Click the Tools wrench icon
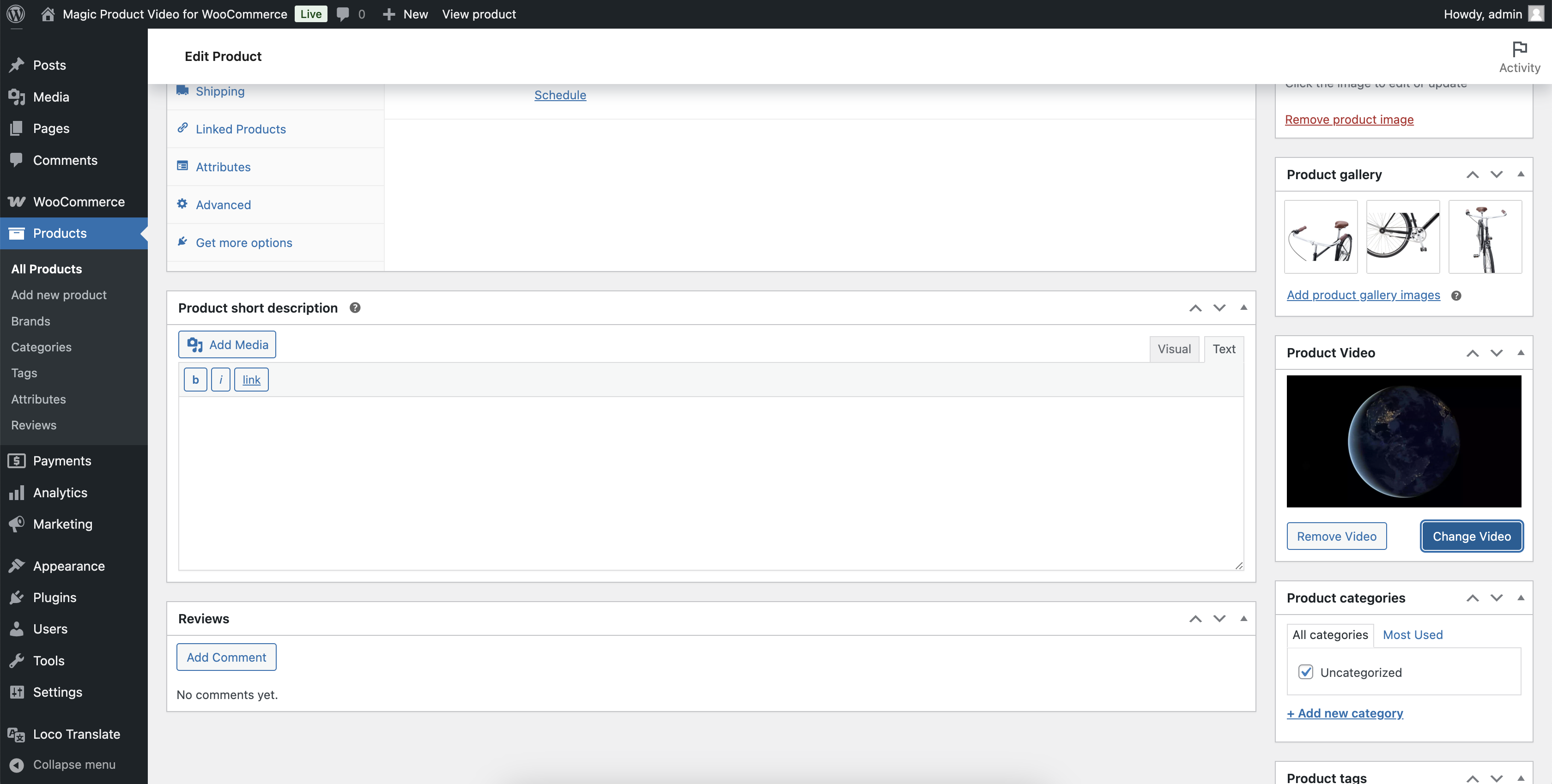The height and width of the screenshot is (784, 1552). 17,661
